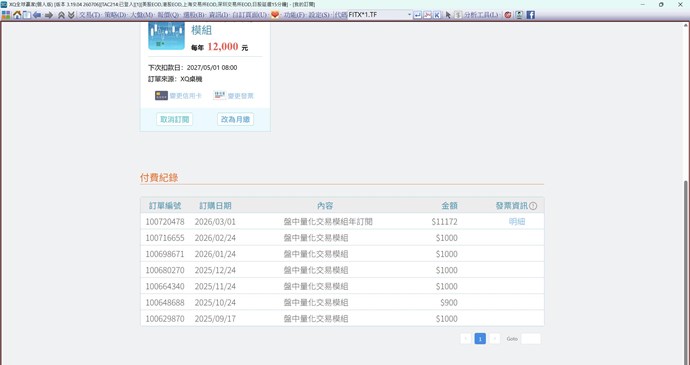Open the 分析工具(L) menu
This screenshot has height=365, width=690.
[481, 15]
